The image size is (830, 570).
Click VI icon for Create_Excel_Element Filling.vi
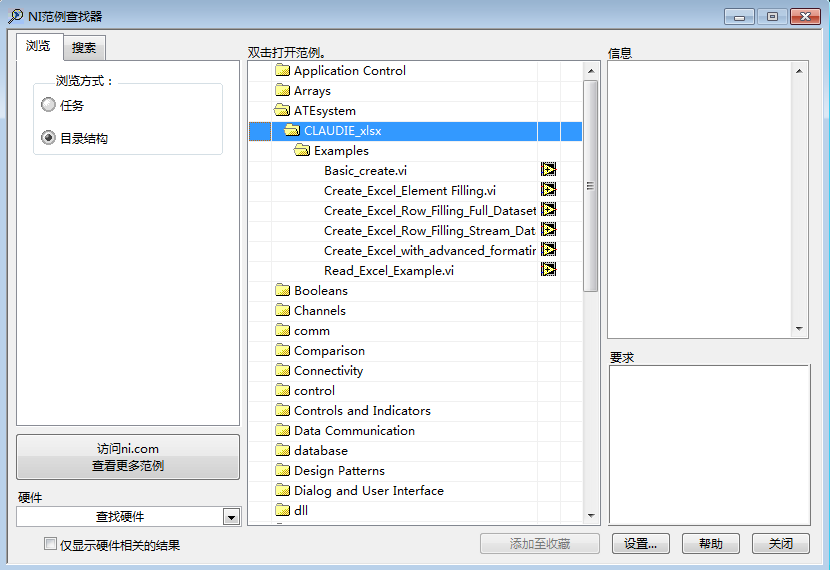point(548,190)
